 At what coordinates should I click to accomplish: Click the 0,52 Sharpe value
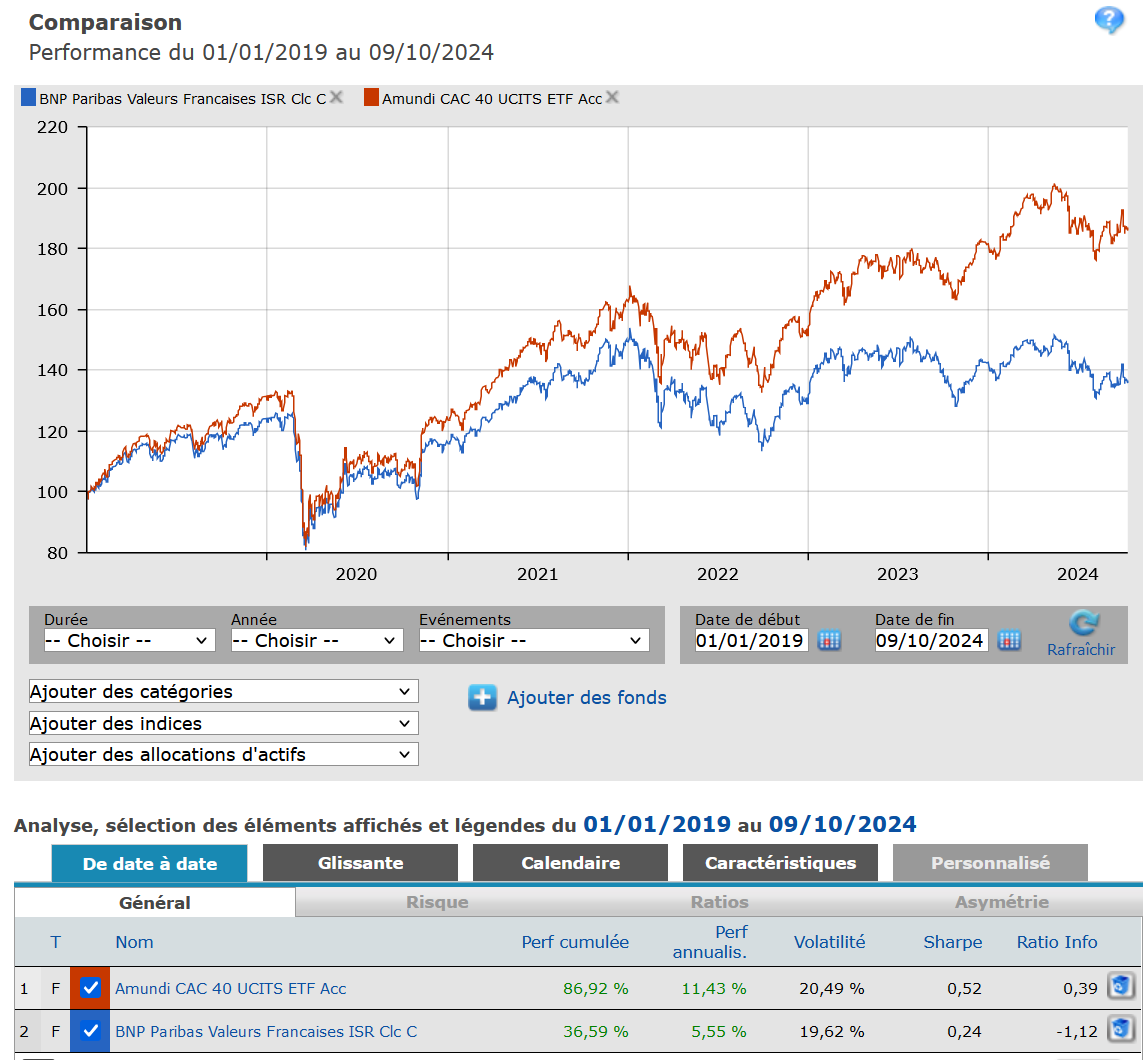click(x=965, y=989)
